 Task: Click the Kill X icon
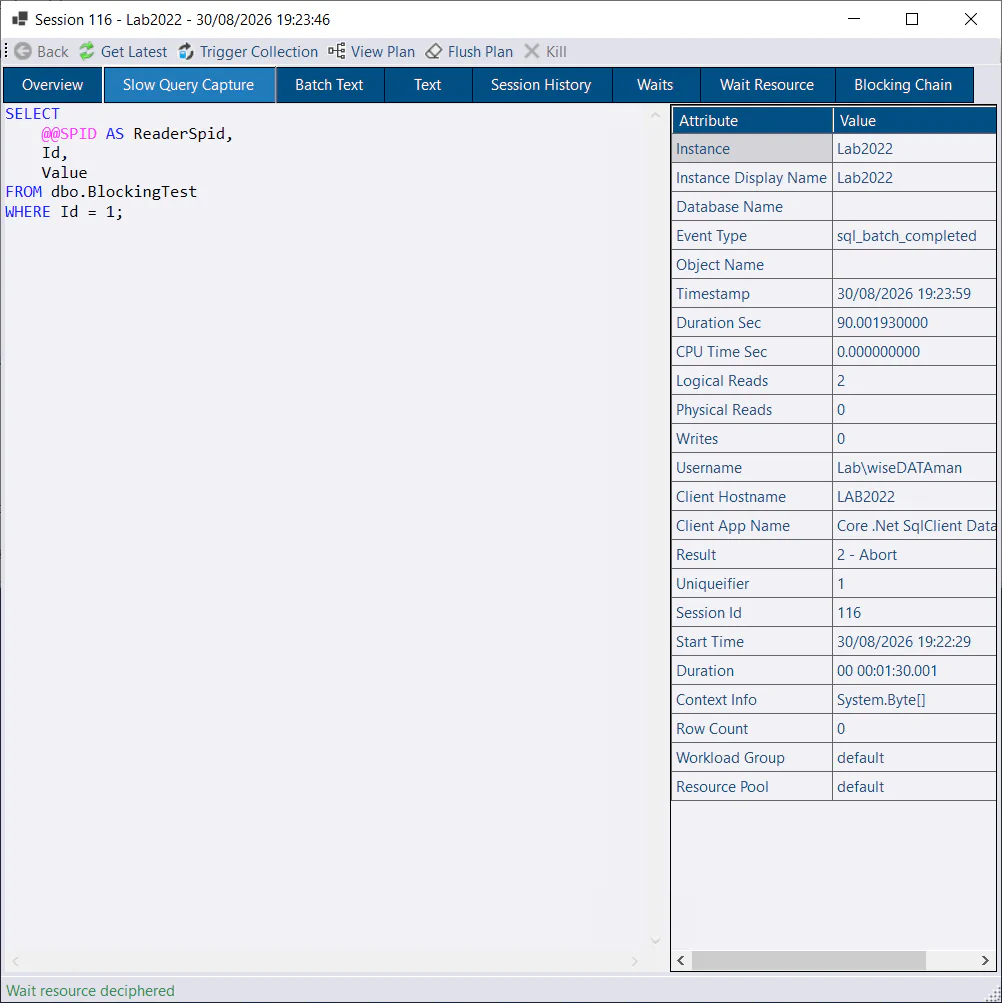pos(532,51)
